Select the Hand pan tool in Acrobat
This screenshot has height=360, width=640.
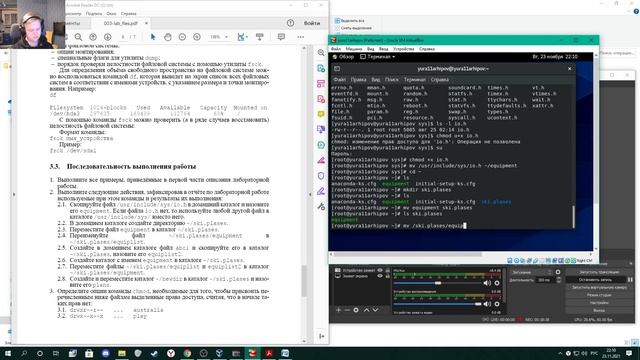tap(167, 37)
